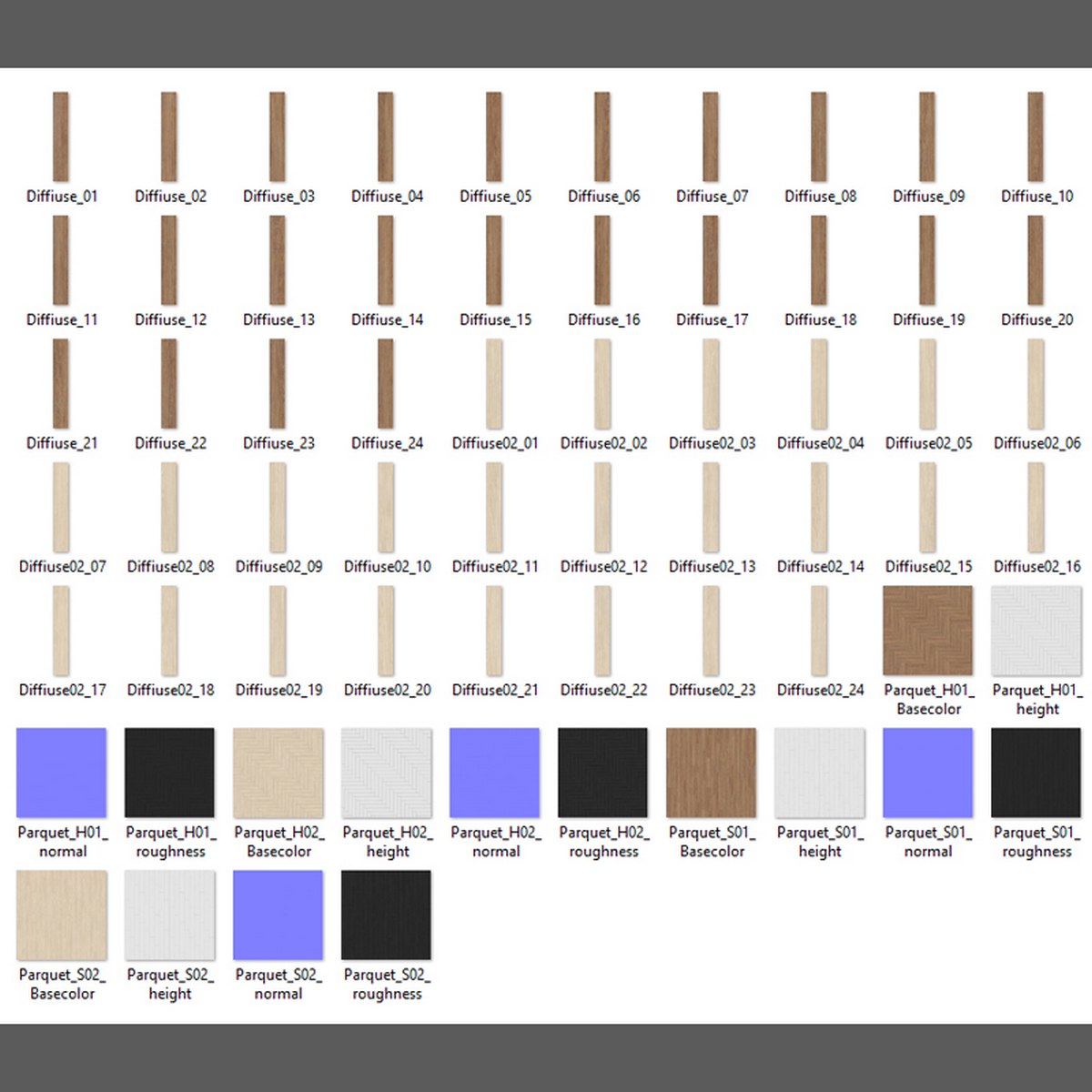Click the Diffiuse02_16 texture thumbnail
Image resolution: width=1092 pixels, height=1092 pixels.
pos(1036,508)
